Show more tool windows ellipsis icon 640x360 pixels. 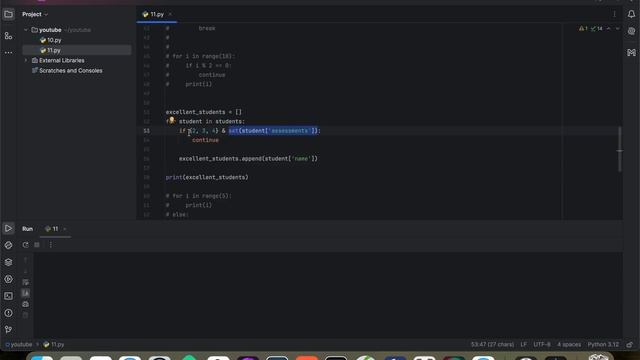tap(8, 53)
